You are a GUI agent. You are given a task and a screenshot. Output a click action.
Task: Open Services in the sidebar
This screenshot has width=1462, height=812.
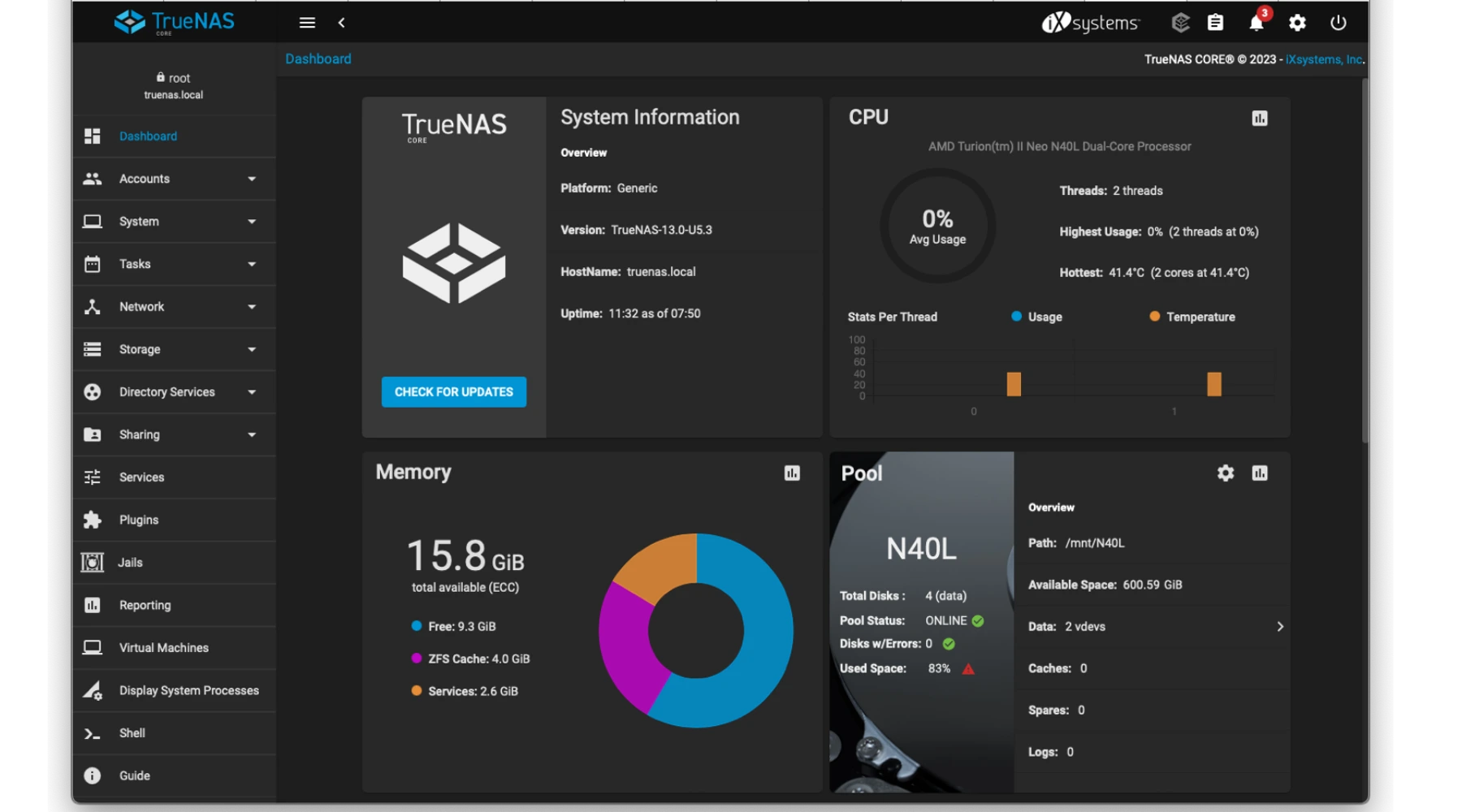coord(174,477)
